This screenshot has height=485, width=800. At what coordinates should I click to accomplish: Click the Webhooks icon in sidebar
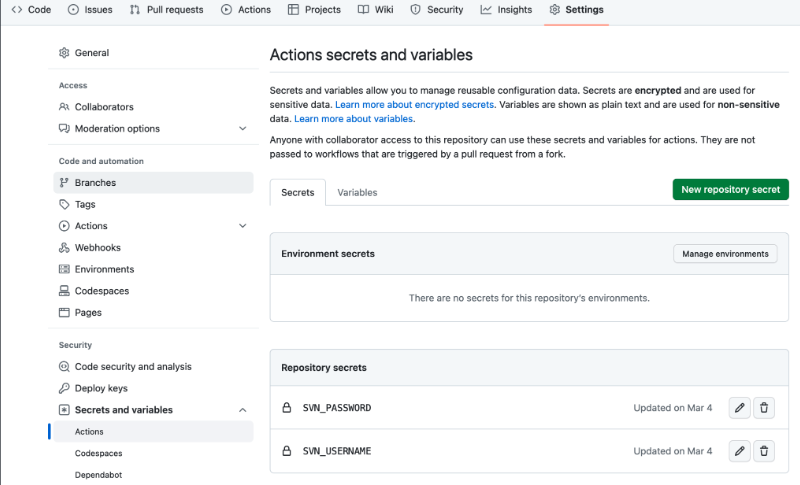64,248
